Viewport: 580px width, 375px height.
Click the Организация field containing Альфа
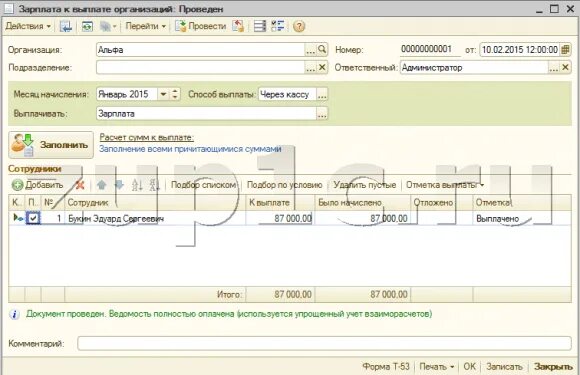[x=200, y=50]
